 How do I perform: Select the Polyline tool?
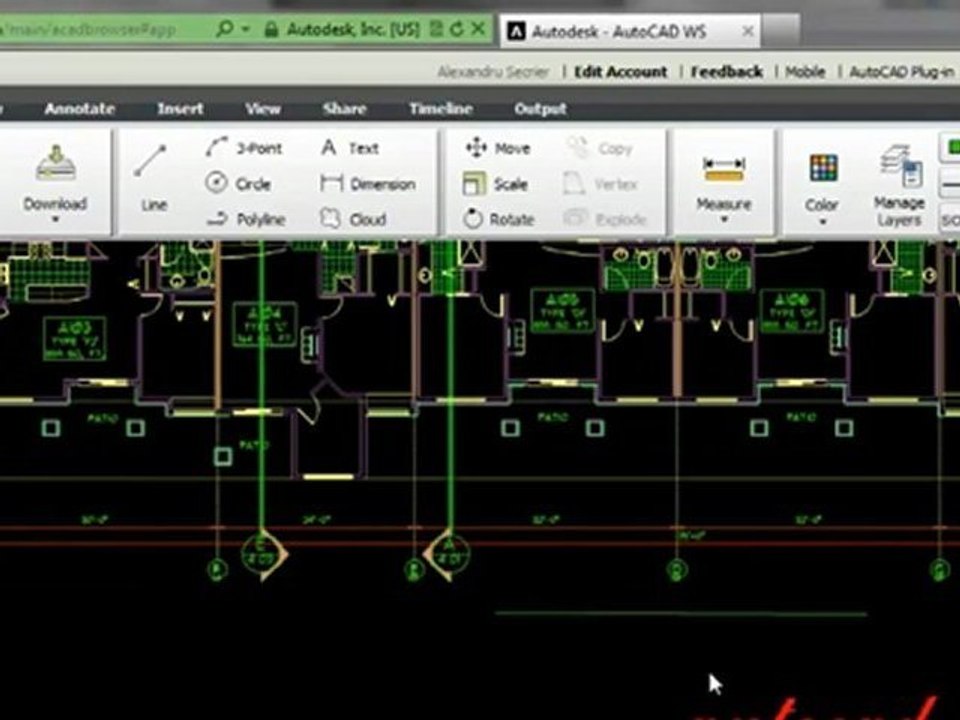click(x=245, y=219)
